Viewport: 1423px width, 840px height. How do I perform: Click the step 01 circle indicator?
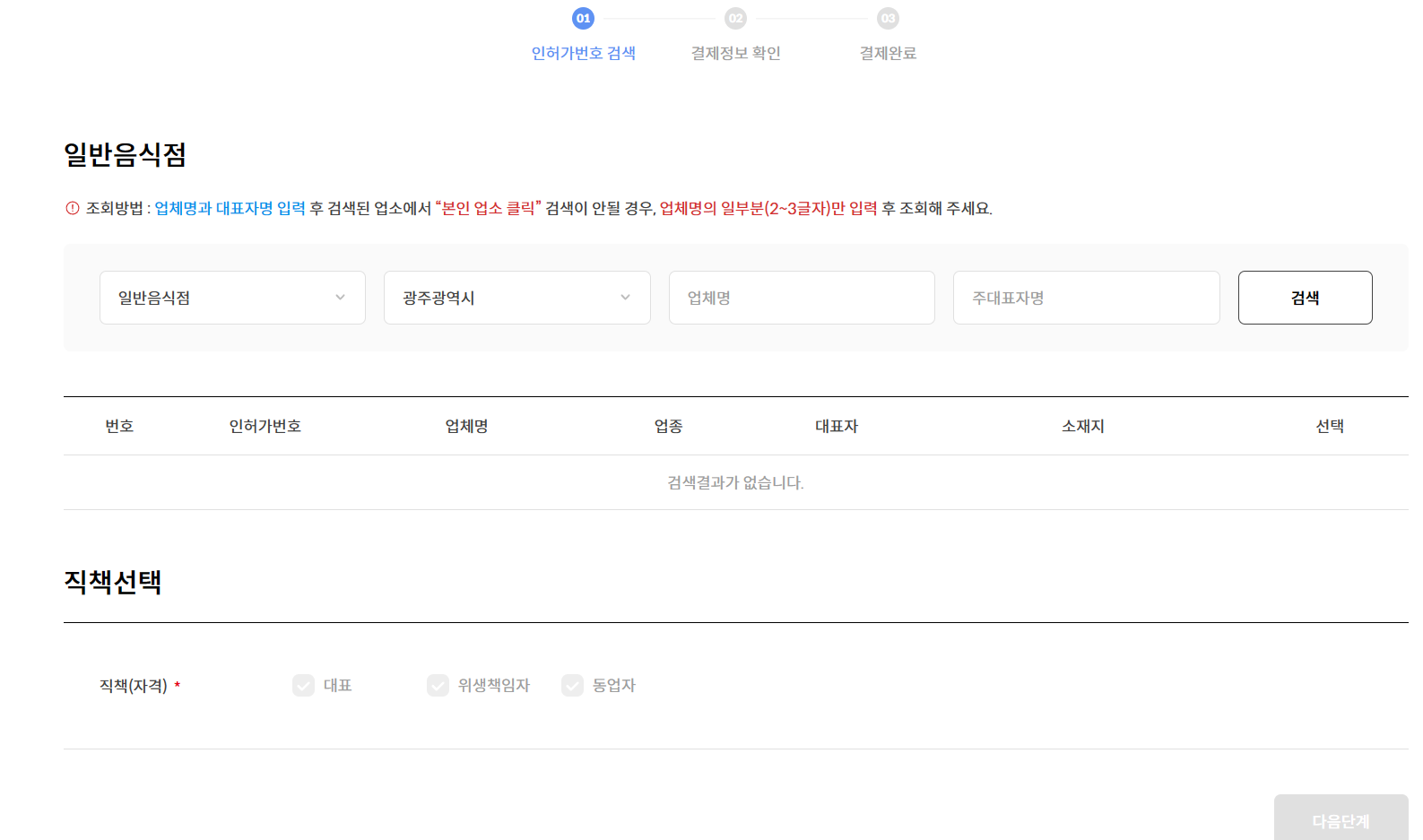(583, 18)
